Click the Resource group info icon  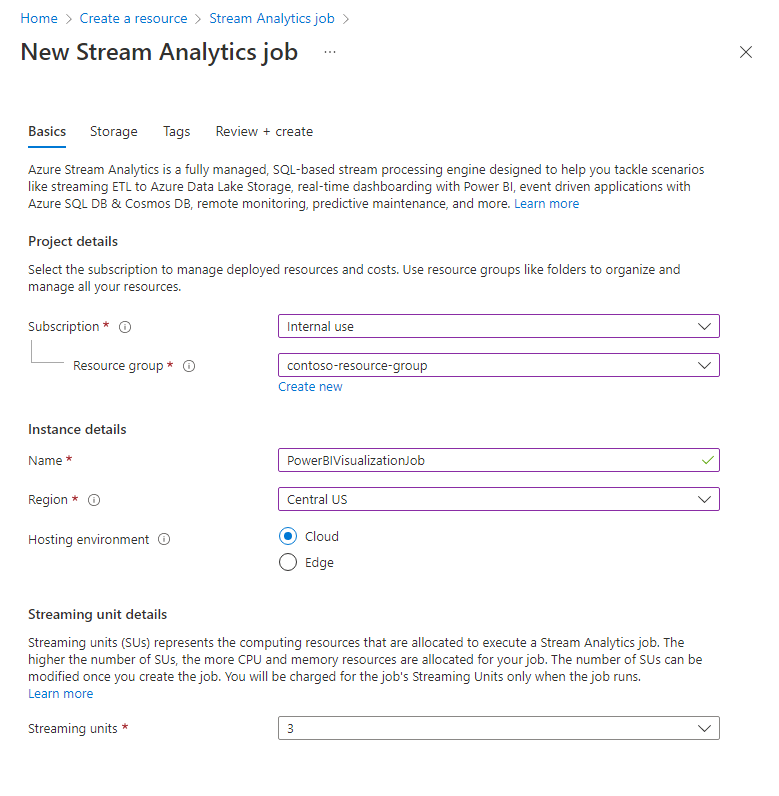point(189,366)
